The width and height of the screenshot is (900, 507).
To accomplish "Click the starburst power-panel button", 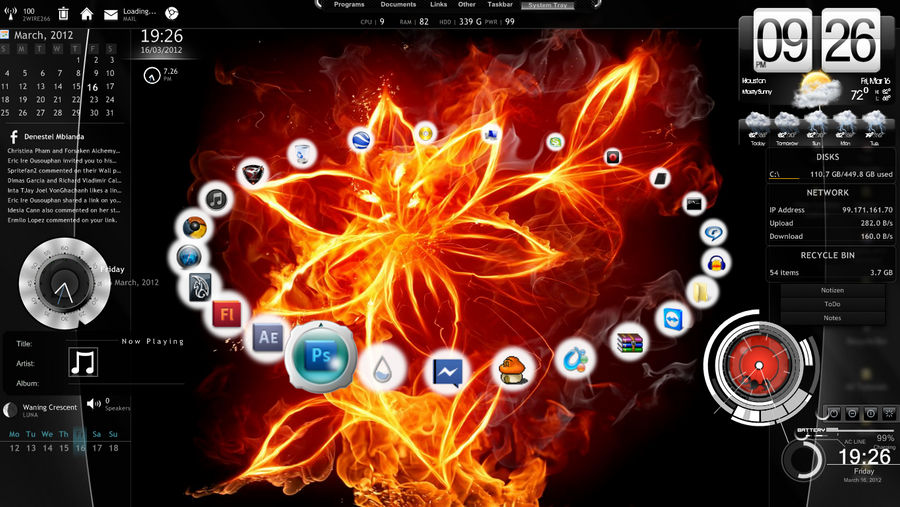I will click(x=889, y=413).
